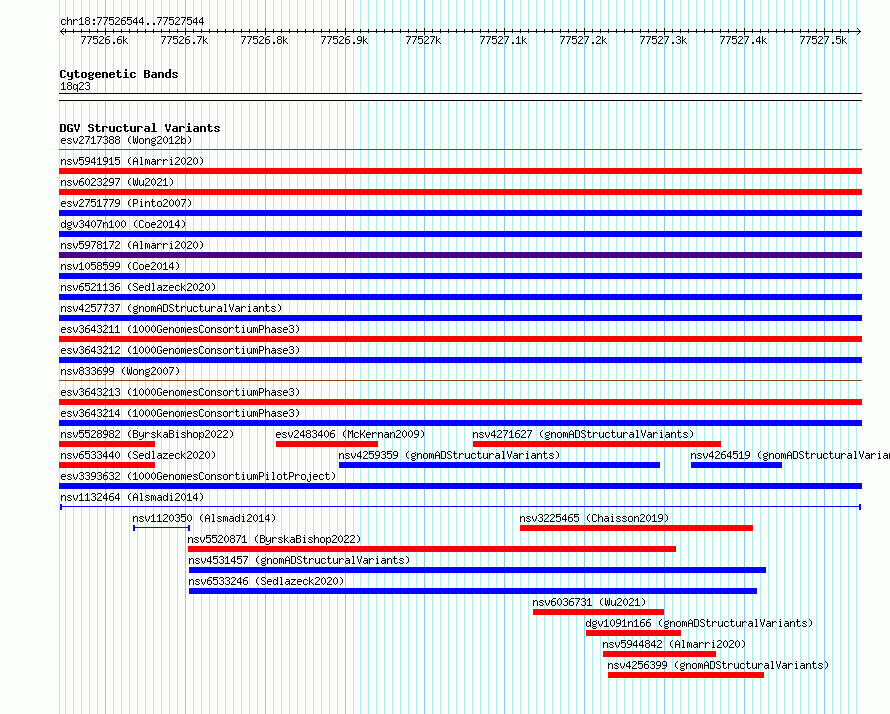The height and width of the screenshot is (714, 890).
Task: Open nsv4259359 (gnomADStructuralVariants) label
Action: (449, 455)
